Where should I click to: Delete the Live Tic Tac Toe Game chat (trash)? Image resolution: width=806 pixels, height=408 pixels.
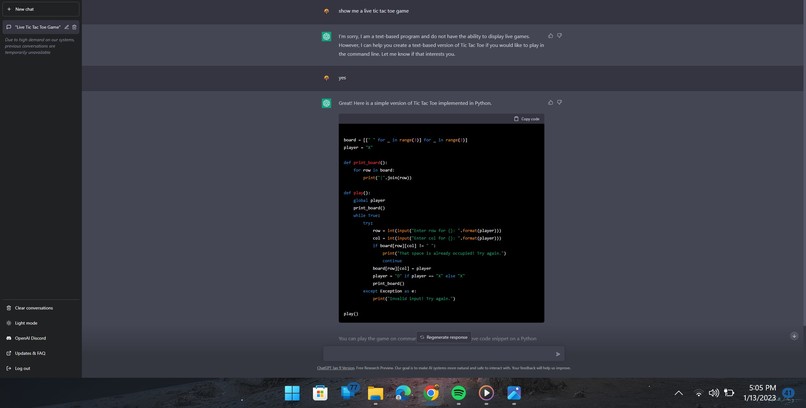coord(74,27)
